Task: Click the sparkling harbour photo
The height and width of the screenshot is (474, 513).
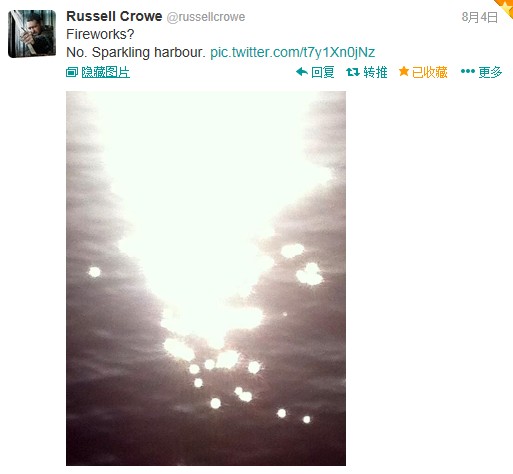Action: click(206, 278)
